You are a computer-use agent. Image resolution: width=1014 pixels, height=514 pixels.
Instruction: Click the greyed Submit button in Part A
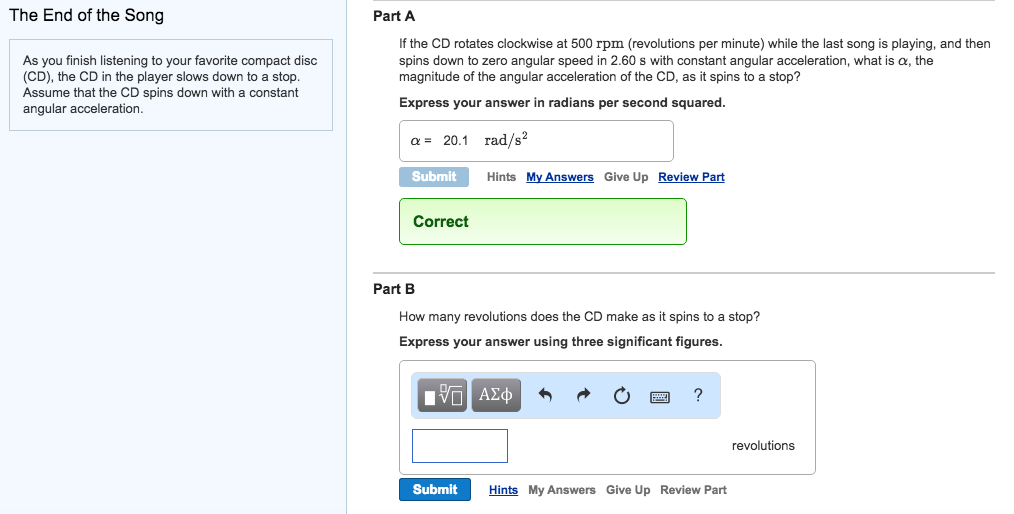434,177
